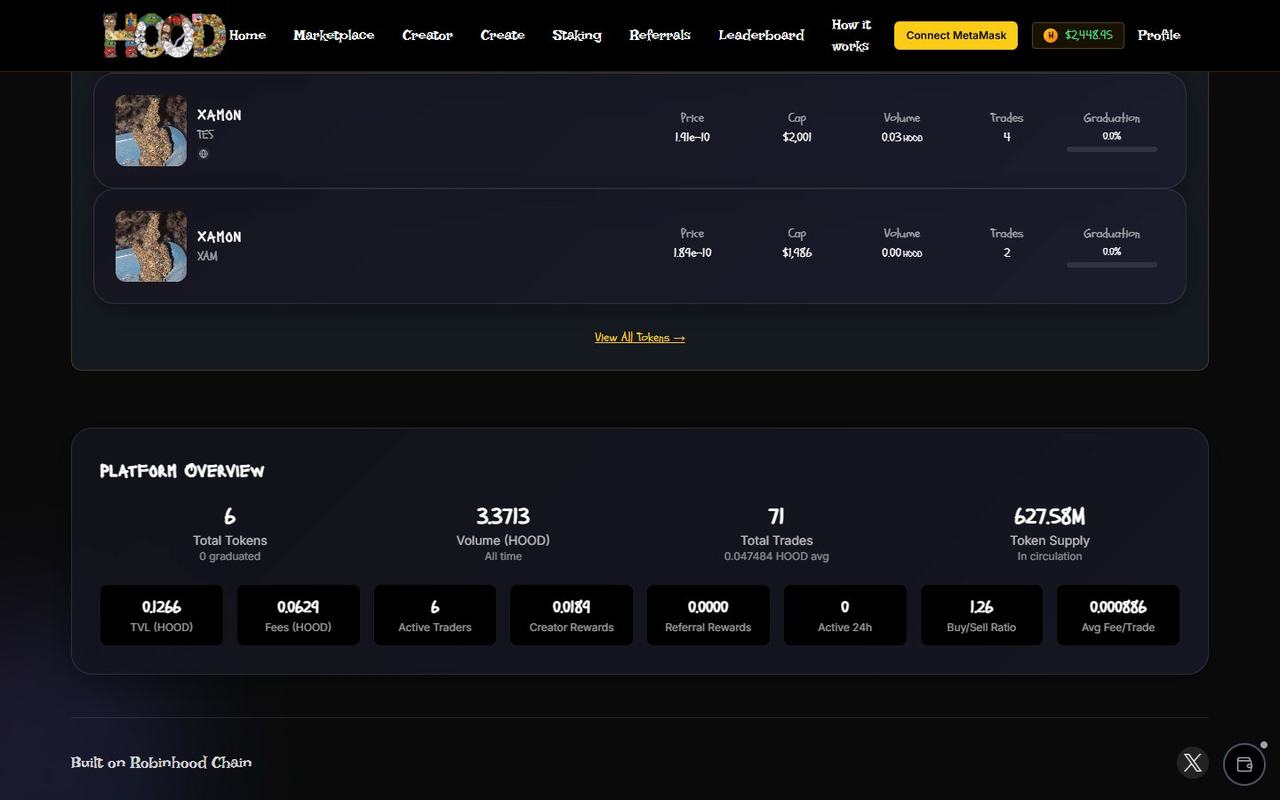Click the $2,001 cap value
The height and width of the screenshot is (800, 1280).
[797, 137]
